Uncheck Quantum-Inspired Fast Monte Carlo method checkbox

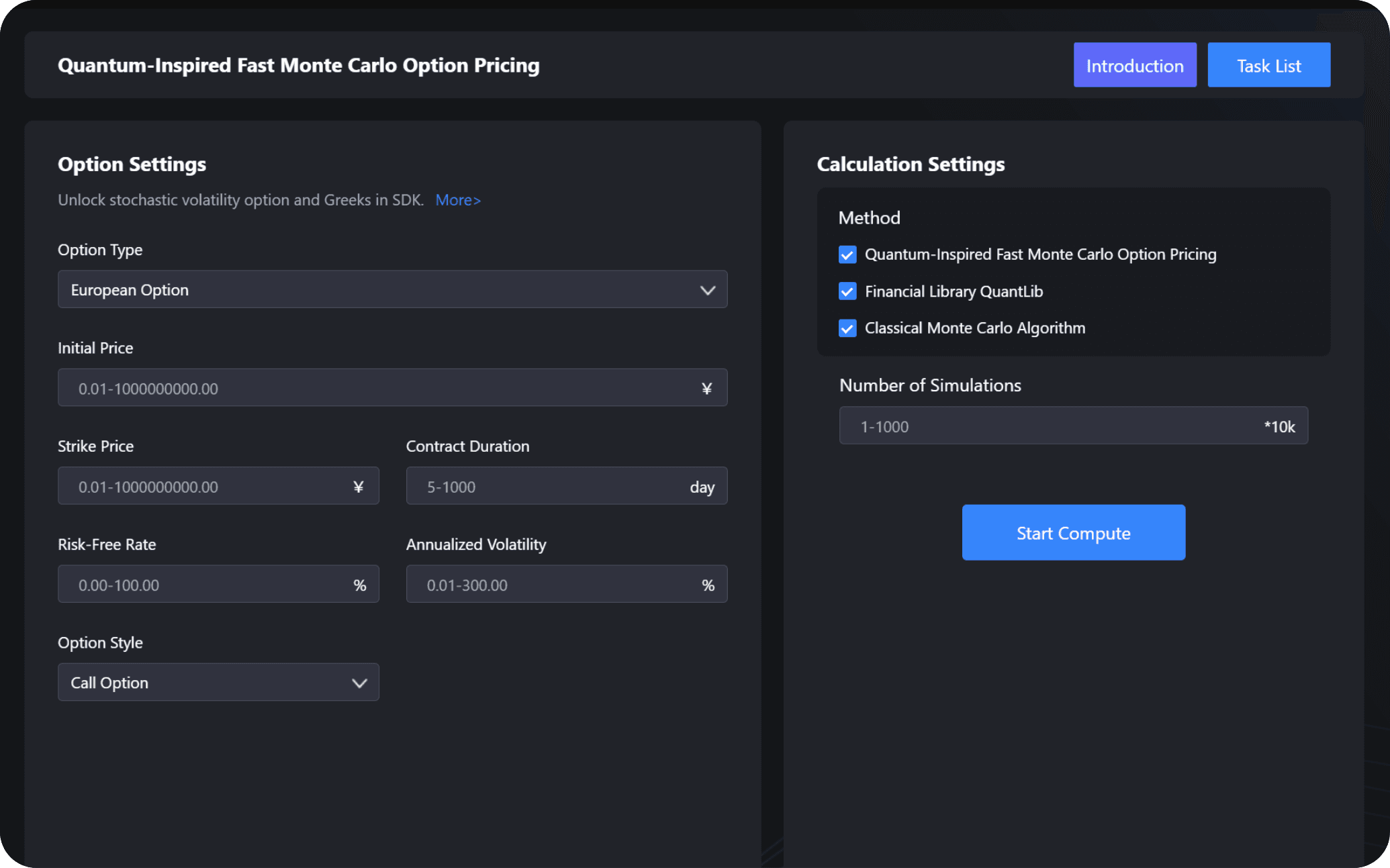click(x=847, y=254)
